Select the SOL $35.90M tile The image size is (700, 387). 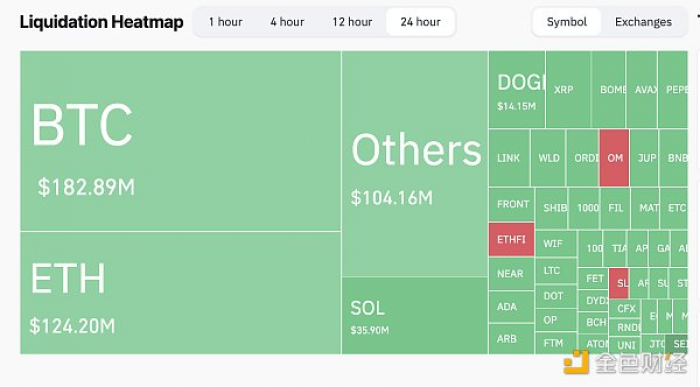415,316
